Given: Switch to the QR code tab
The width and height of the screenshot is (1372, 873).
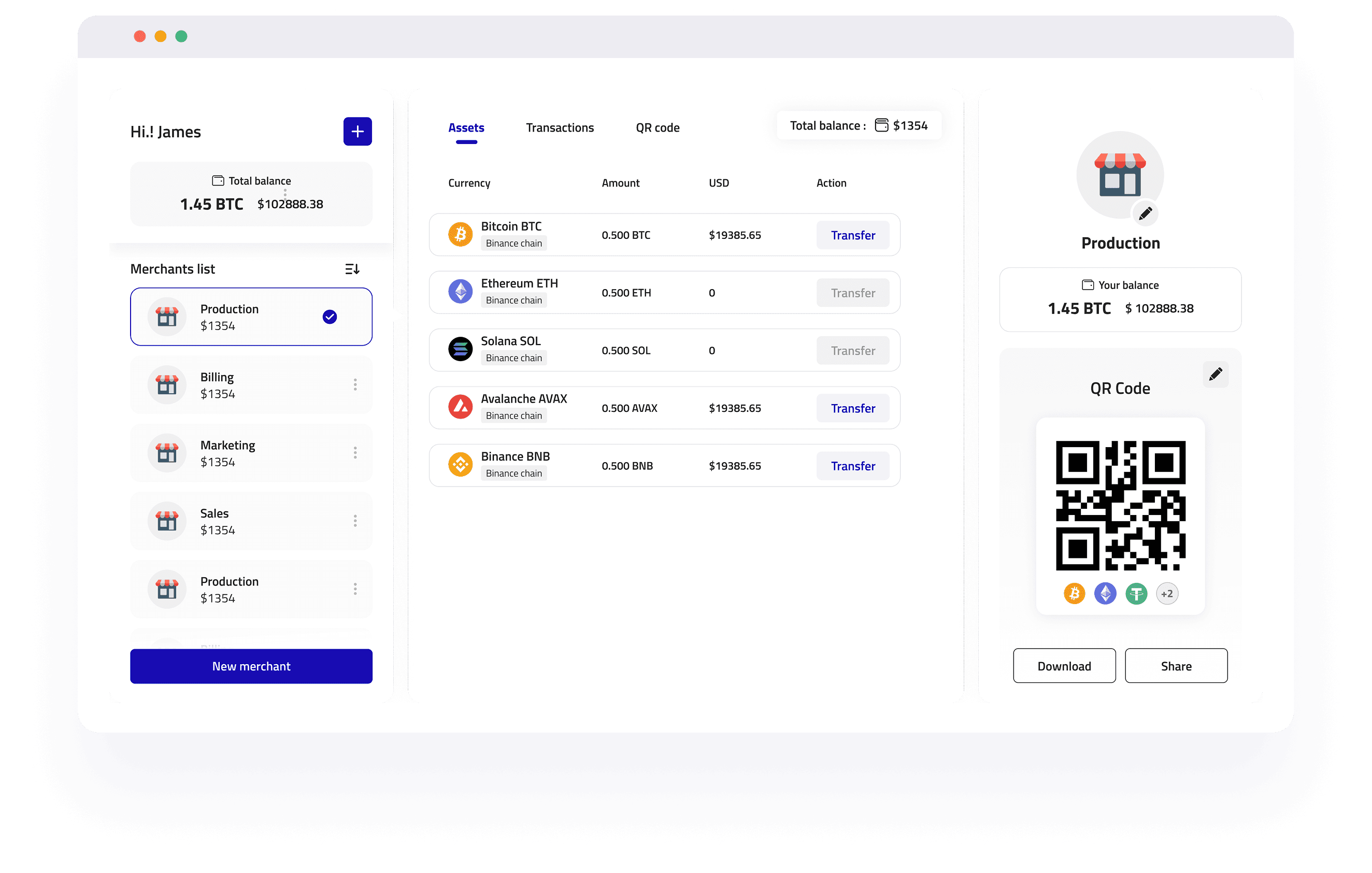Looking at the screenshot, I should tap(658, 127).
